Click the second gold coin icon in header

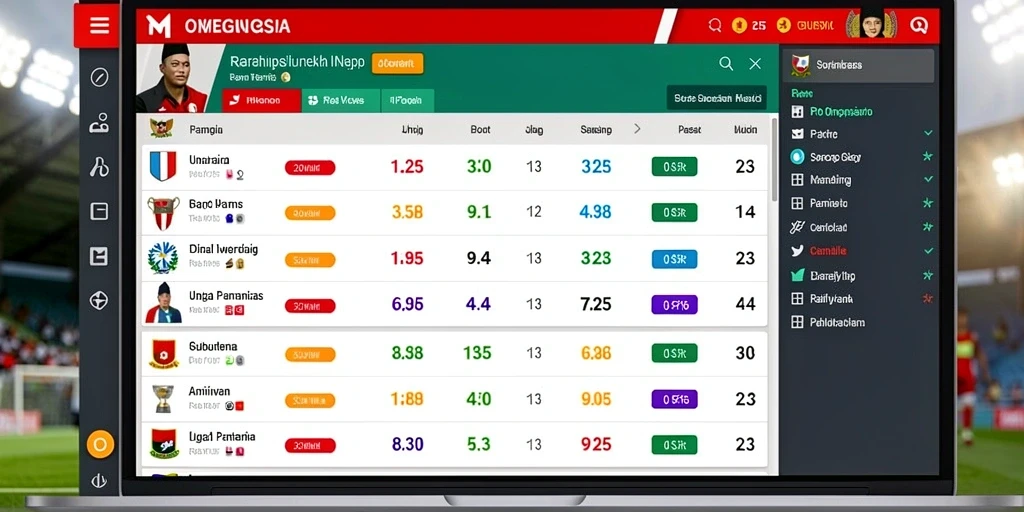coord(784,25)
